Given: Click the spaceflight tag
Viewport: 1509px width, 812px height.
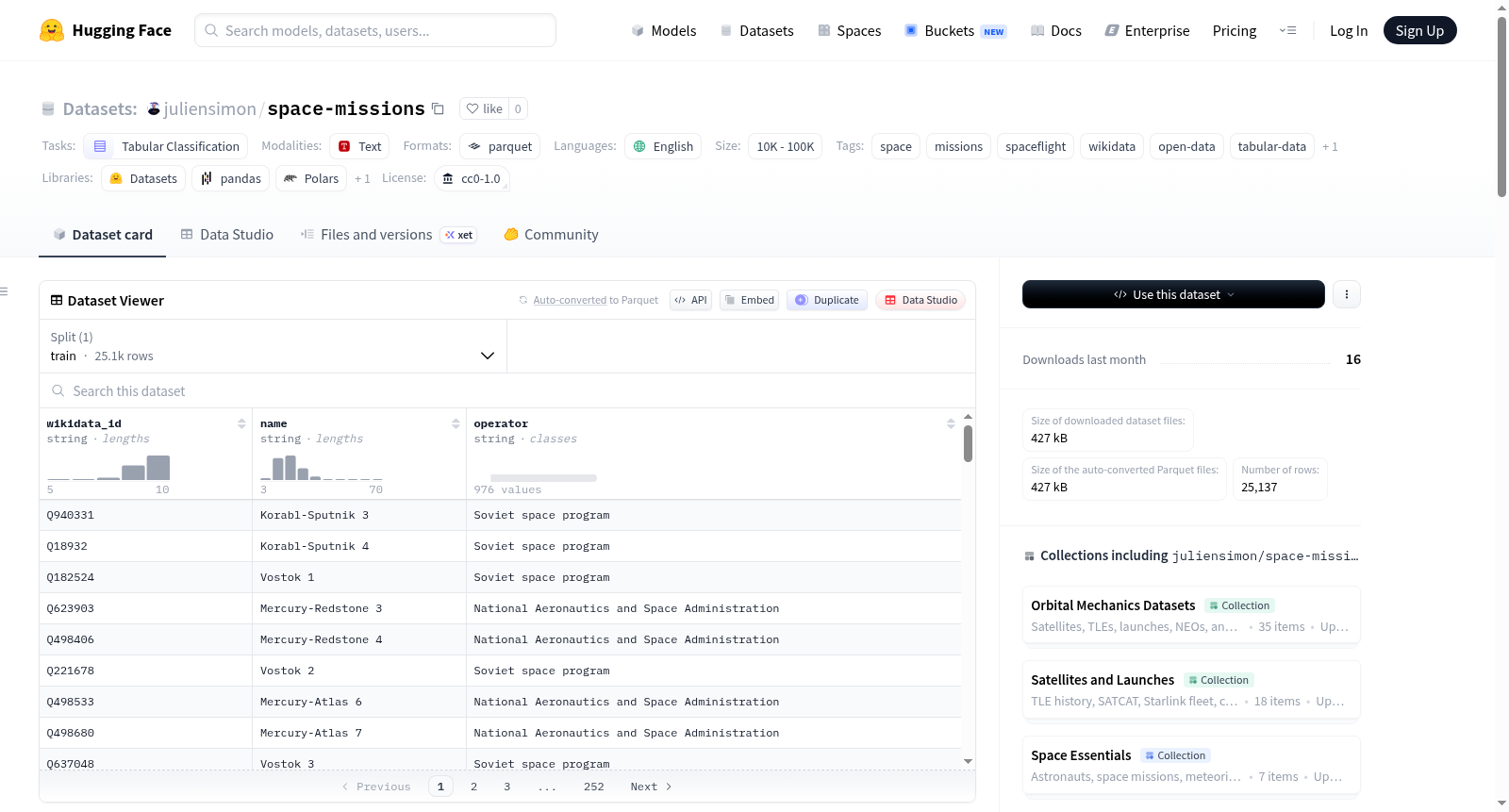Looking at the screenshot, I should 1036,146.
